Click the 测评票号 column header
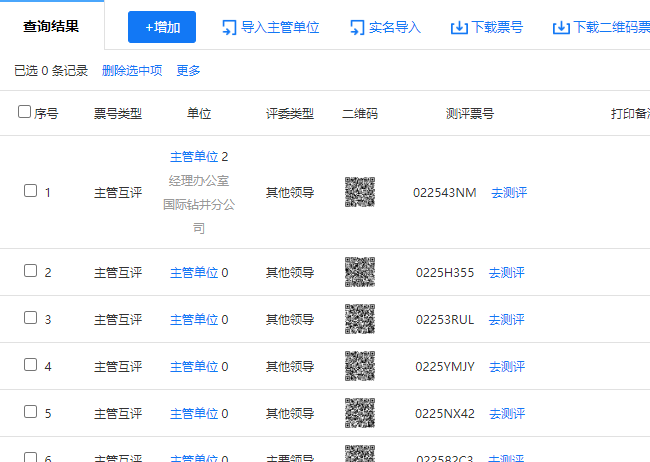The height and width of the screenshot is (462, 650). [x=470, y=113]
